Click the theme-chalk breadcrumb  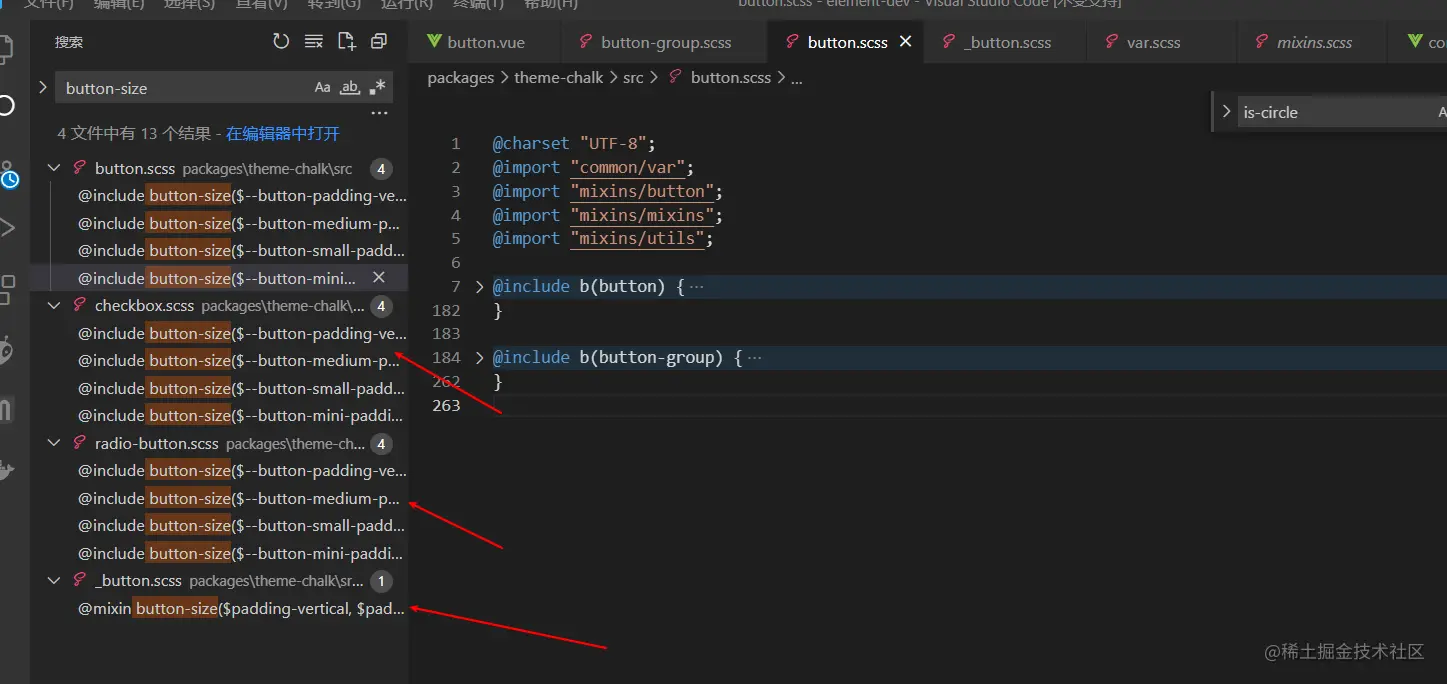(559, 77)
